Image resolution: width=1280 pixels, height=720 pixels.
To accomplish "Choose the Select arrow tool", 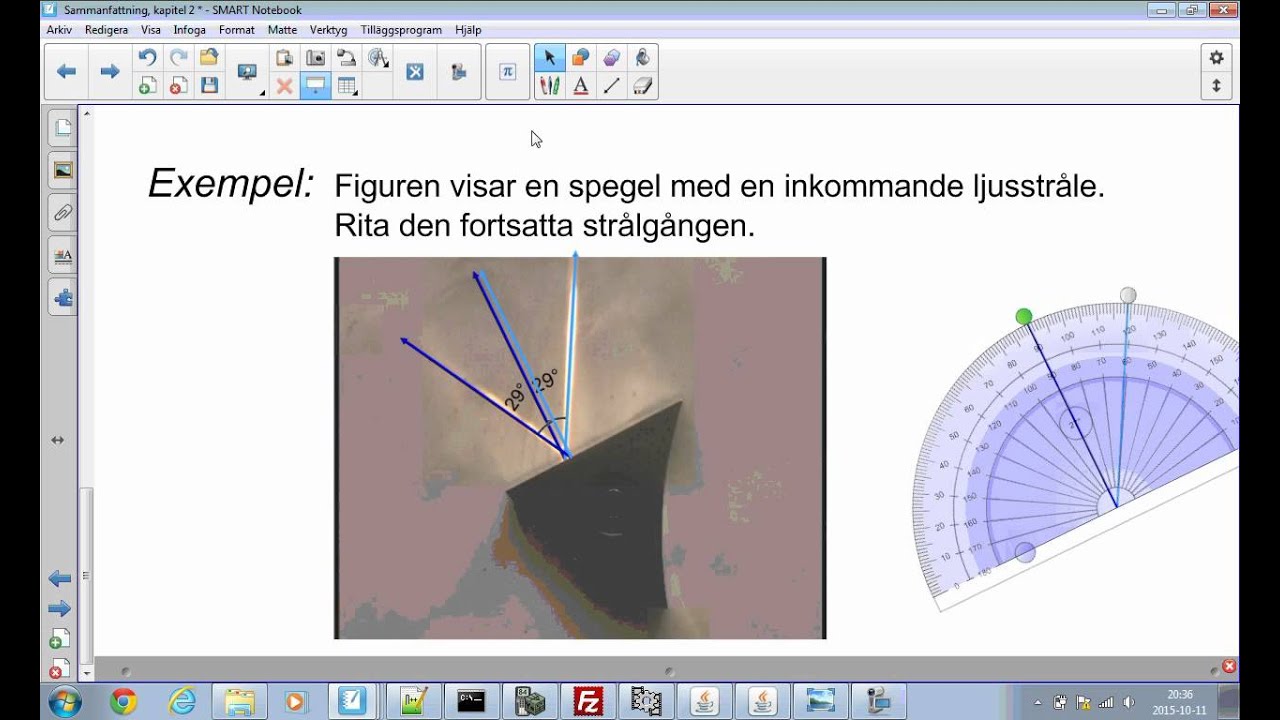I will pyautogui.click(x=549, y=57).
